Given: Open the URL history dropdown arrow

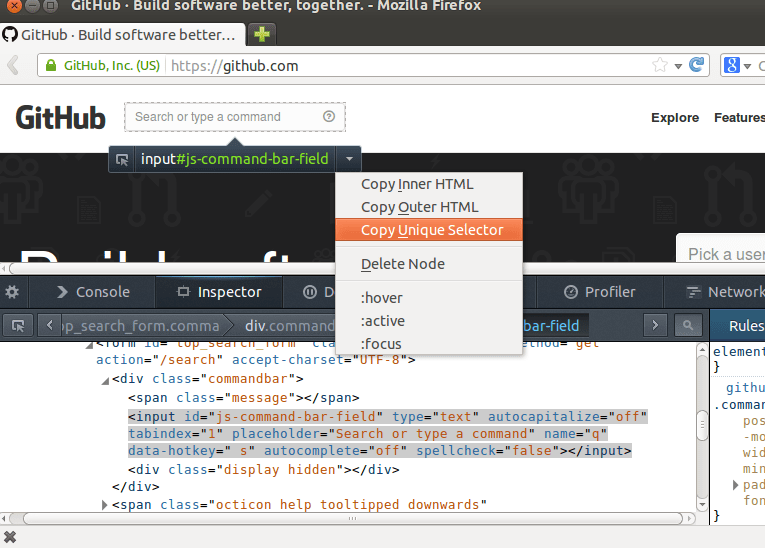Looking at the screenshot, I should 678,66.
